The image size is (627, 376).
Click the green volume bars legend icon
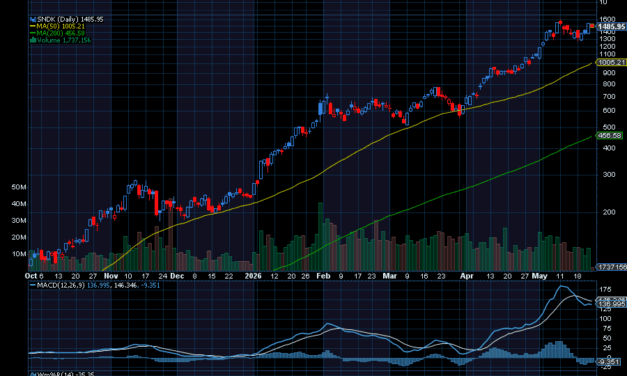click(33, 40)
